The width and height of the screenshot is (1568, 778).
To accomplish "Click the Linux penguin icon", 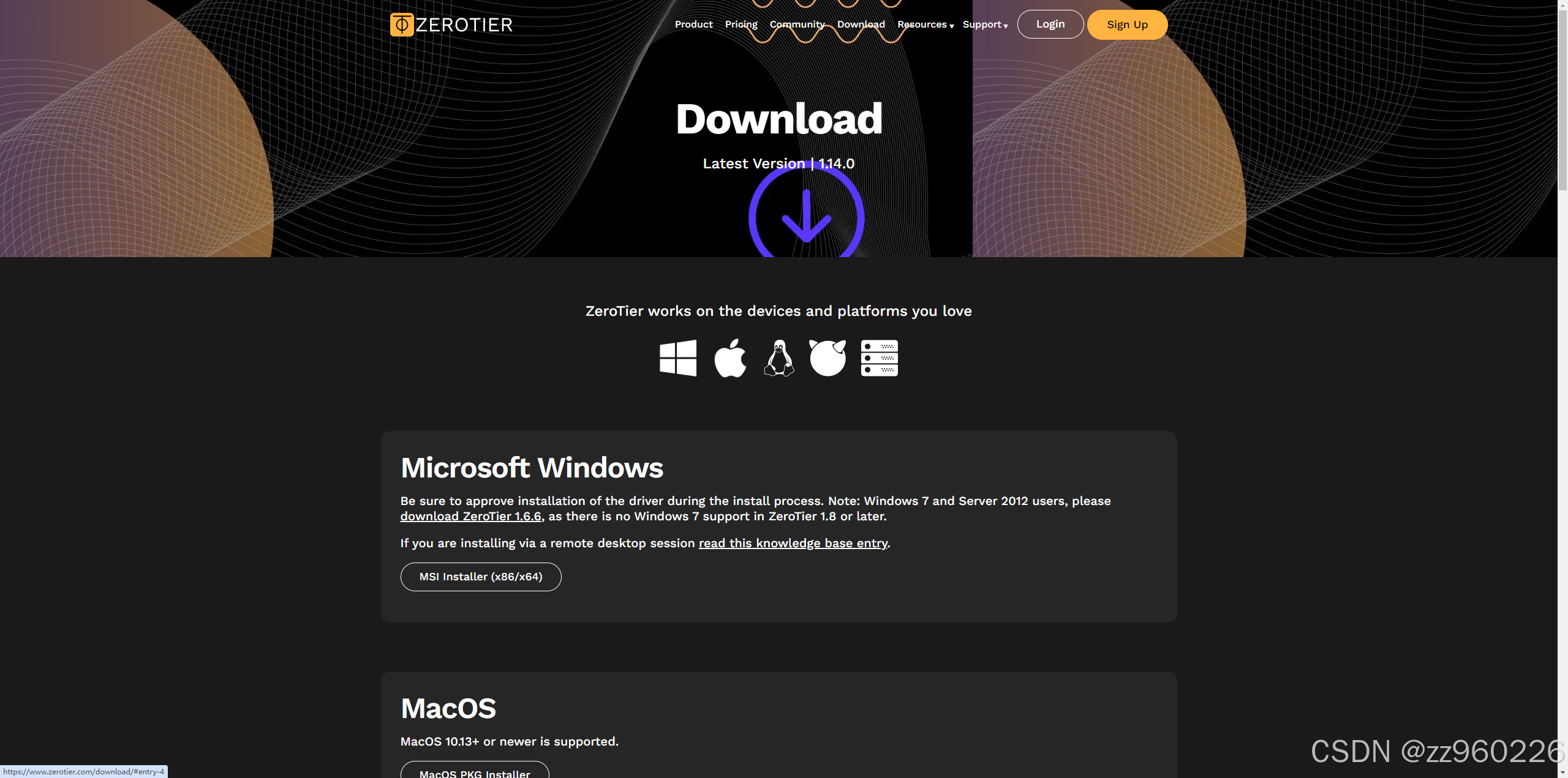I will click(779, 358).
